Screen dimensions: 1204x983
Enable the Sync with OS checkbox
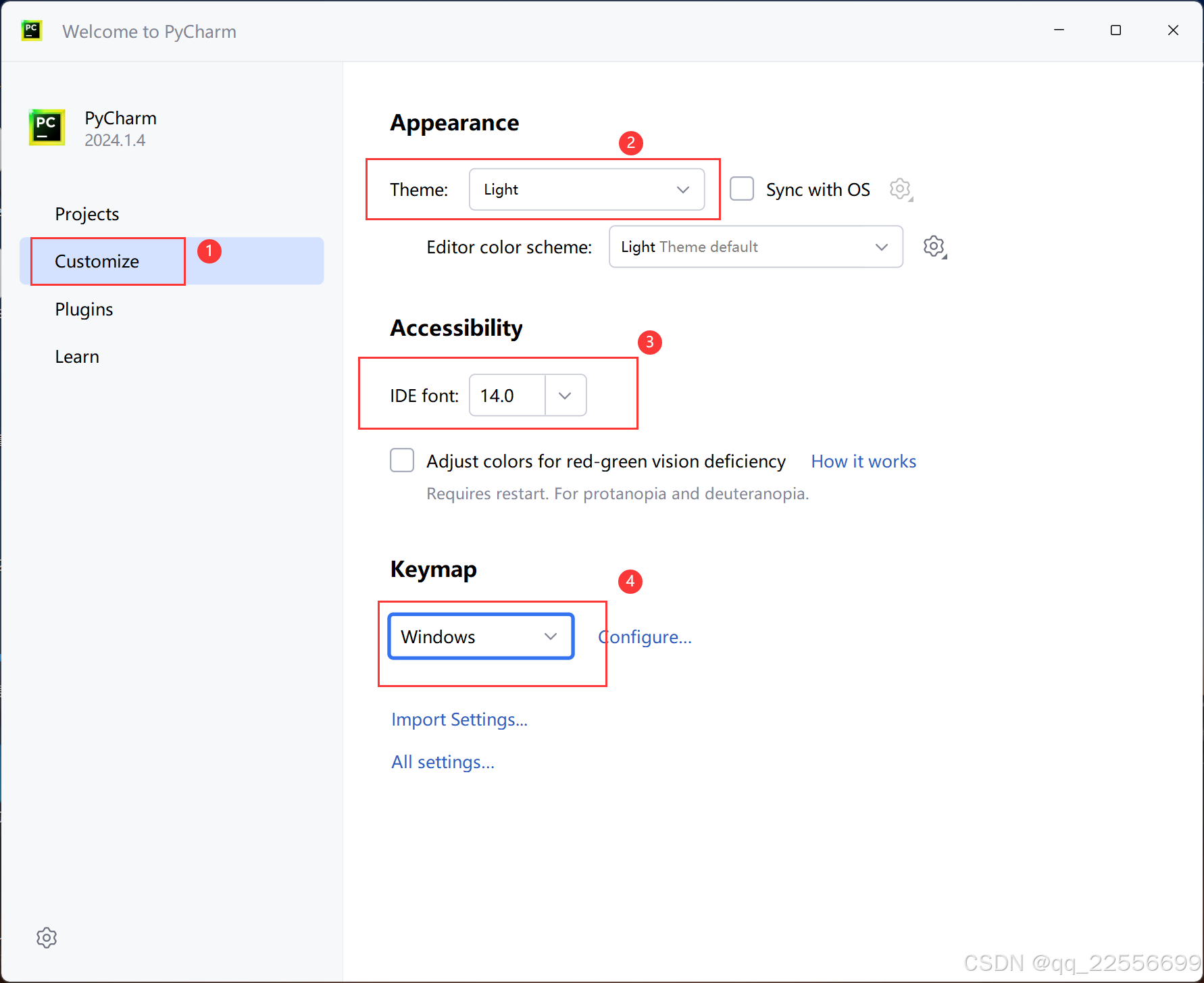pyautogui.click(x=742, y=188)
